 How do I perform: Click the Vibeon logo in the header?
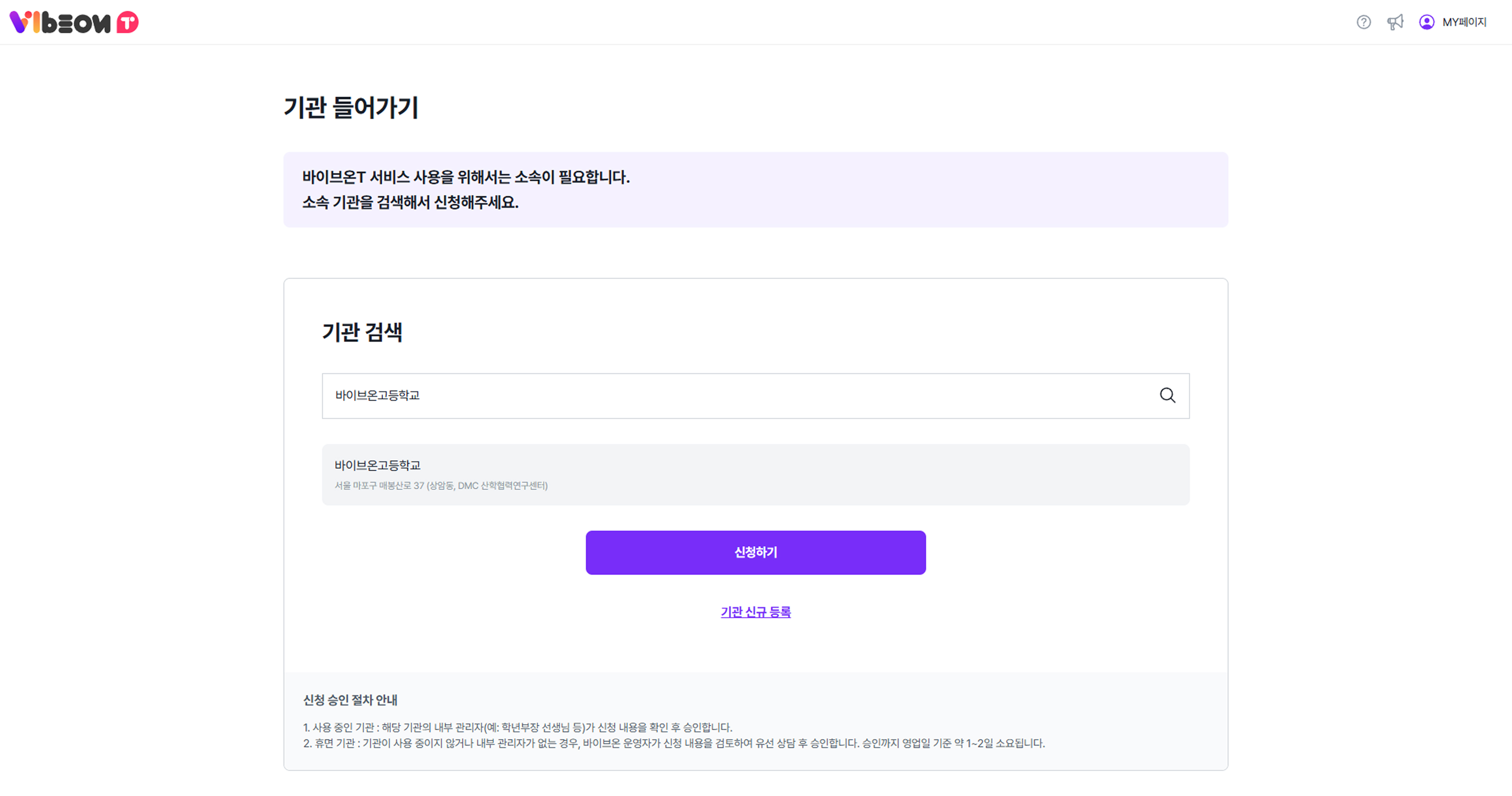pos(60,22)
